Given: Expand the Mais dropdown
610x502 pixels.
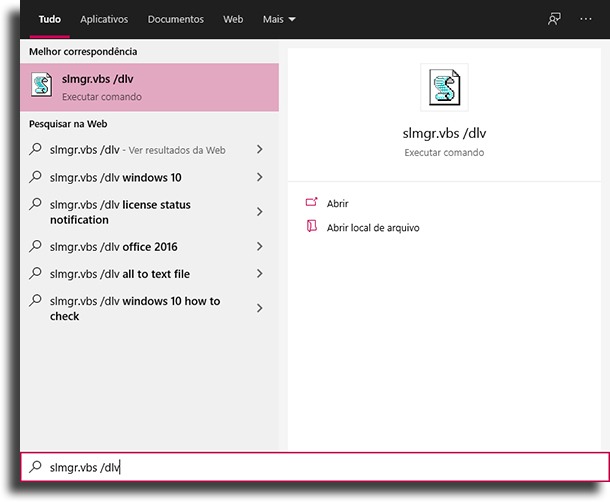Looking at the screenshot, I should tap(279, 19).
